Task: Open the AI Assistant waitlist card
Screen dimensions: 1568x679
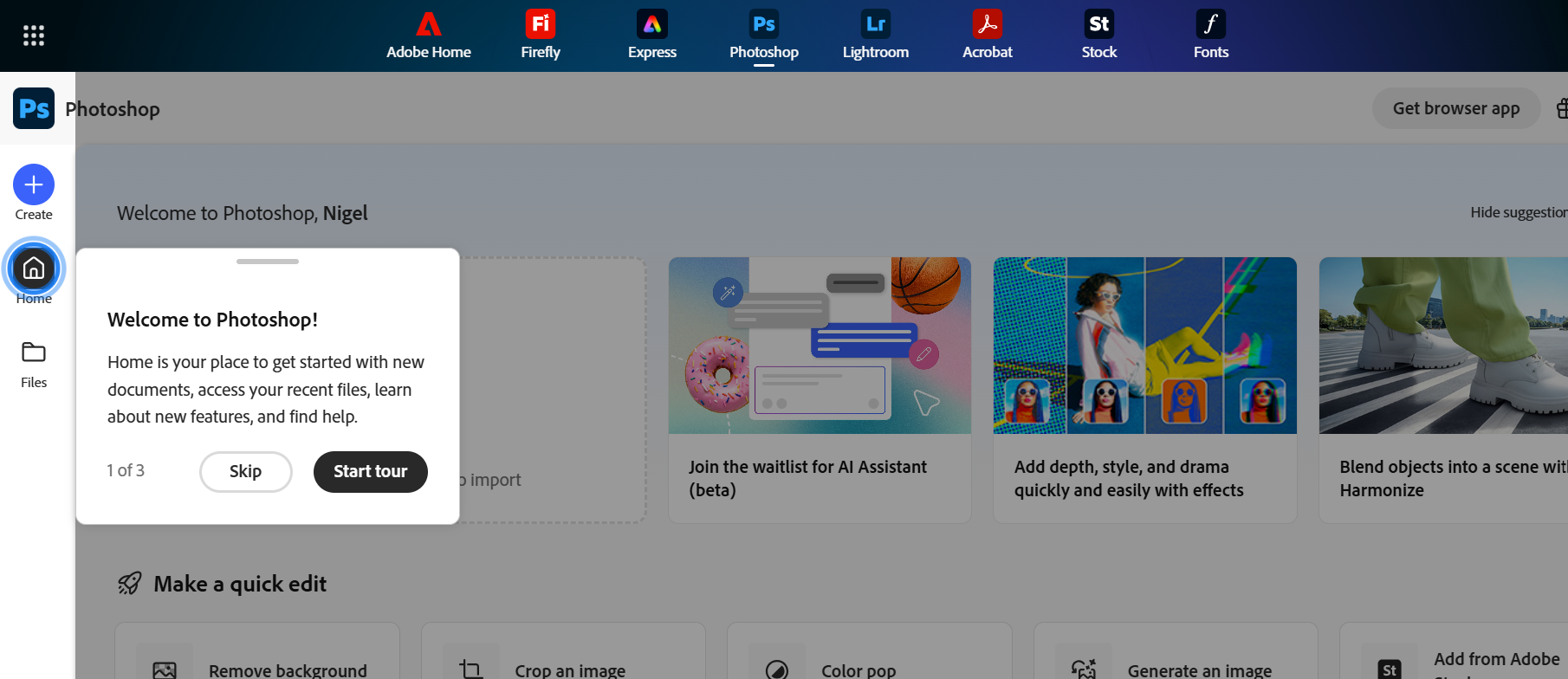Action: click(x=820, y=390)
